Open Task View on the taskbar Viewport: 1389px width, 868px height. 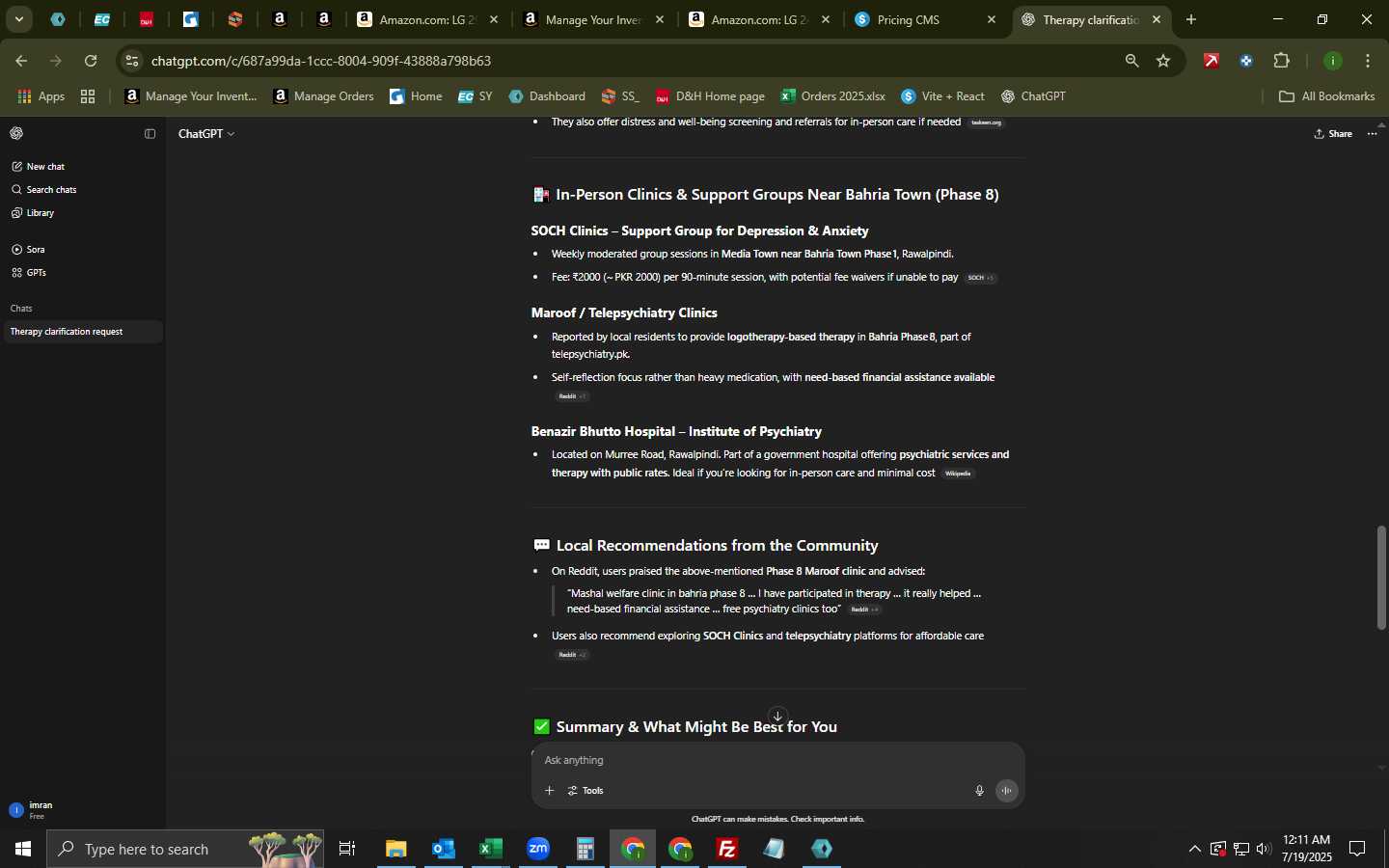click(347, 849)
